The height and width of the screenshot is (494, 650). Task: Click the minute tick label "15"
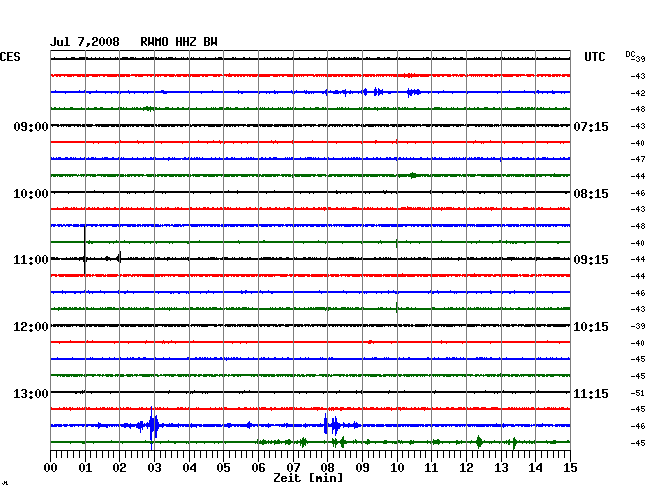(570, 467)
